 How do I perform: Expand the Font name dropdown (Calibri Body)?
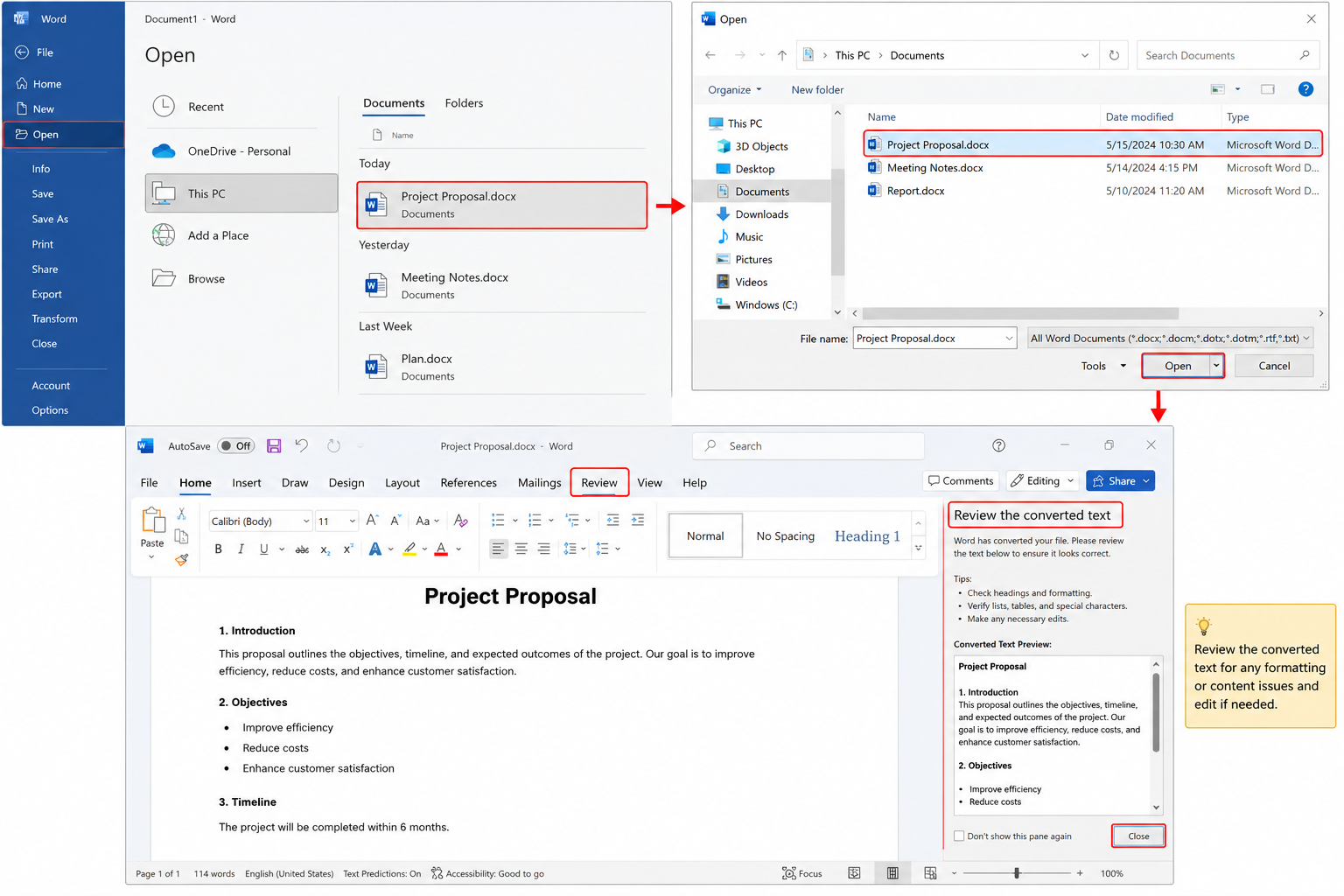pos(306,521)
